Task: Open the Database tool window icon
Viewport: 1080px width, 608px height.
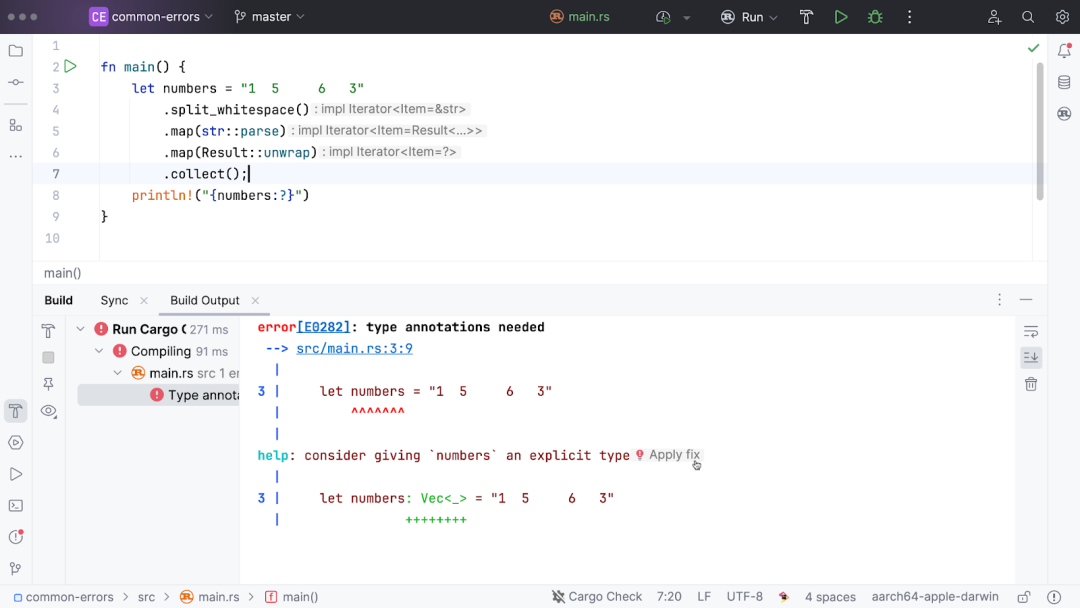Action: coord(1064,83)
